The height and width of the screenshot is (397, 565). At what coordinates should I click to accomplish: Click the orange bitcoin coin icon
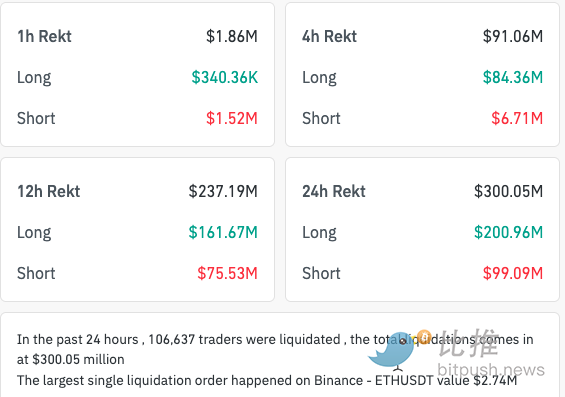(x=424, y=336)
